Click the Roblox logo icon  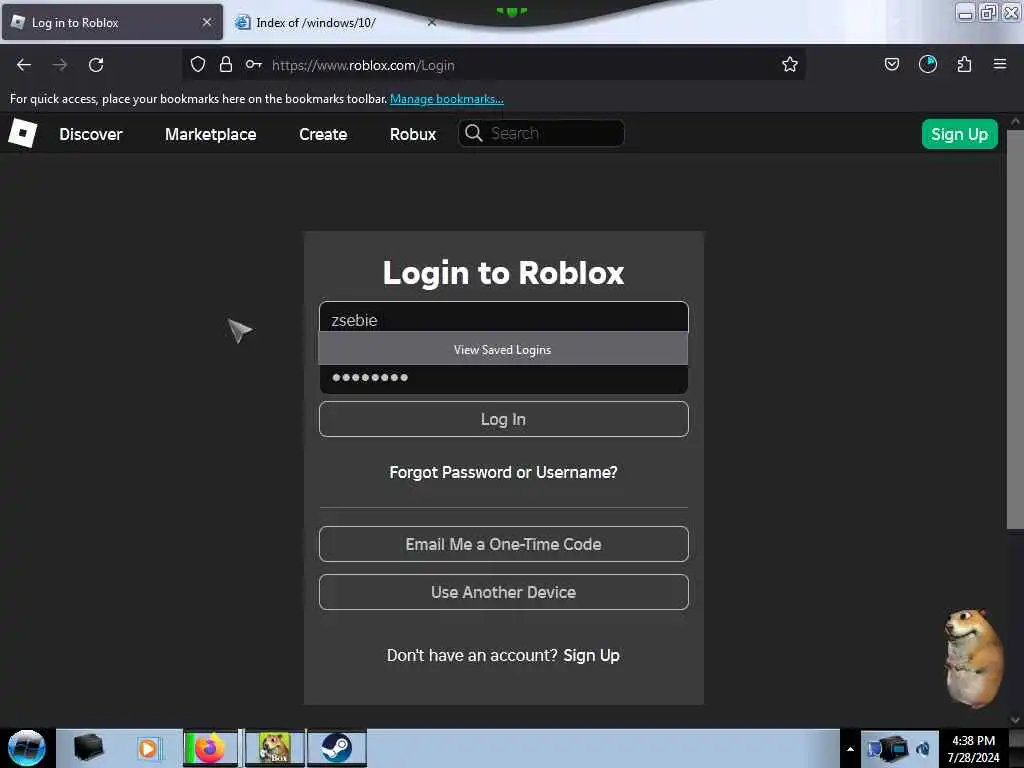pos(22,133)
